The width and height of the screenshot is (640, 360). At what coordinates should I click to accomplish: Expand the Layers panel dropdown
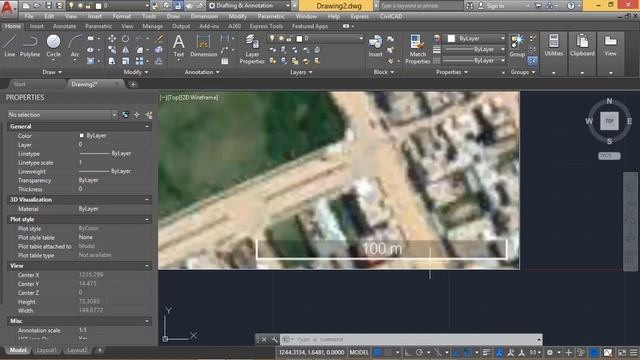click(x=301, y=72)
